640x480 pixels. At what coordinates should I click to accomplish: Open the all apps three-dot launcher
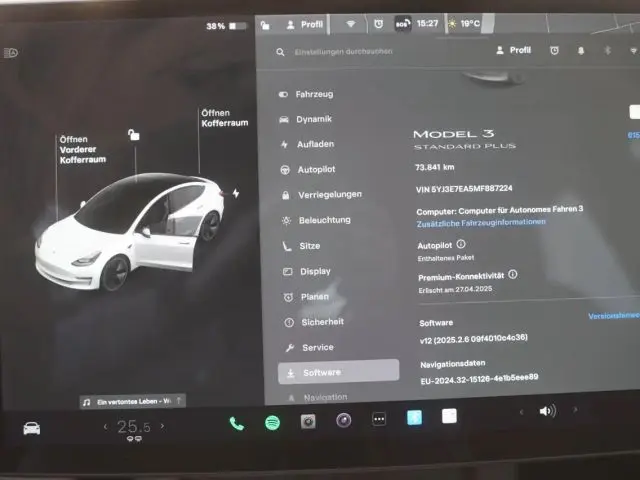pos(379,419)
